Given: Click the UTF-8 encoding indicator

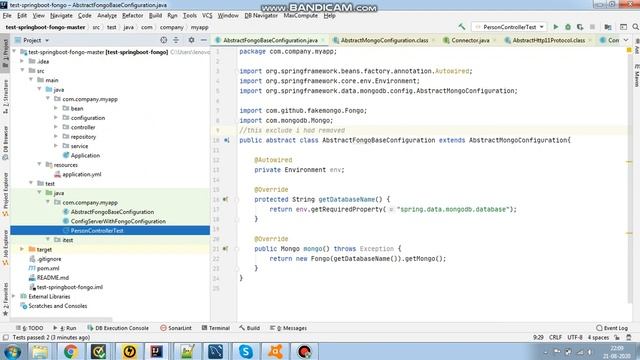Looking at the screenshot, I should pyautogui.click(x=574, y=338).
